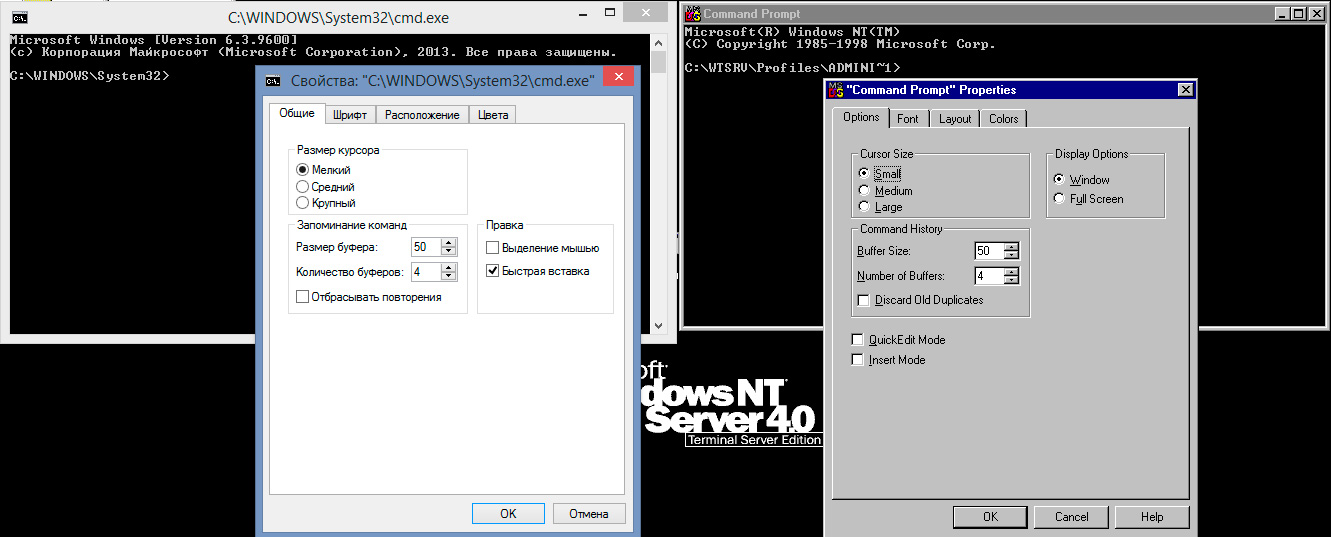Close Command Prompt Properties dialog

(x=1186, y=90)
